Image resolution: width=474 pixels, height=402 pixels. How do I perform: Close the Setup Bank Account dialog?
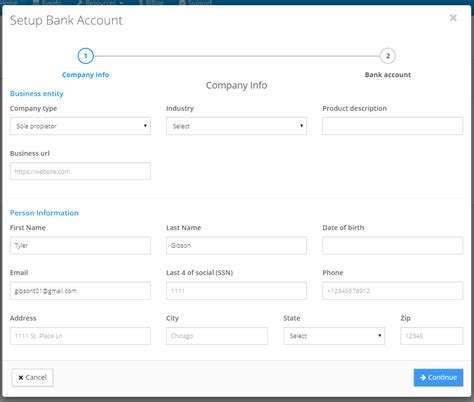(x=453, y=18)
